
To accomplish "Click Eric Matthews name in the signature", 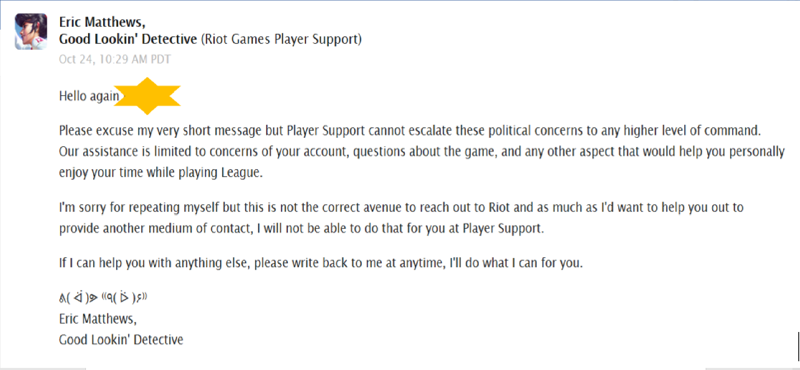I will click(98, 319).
